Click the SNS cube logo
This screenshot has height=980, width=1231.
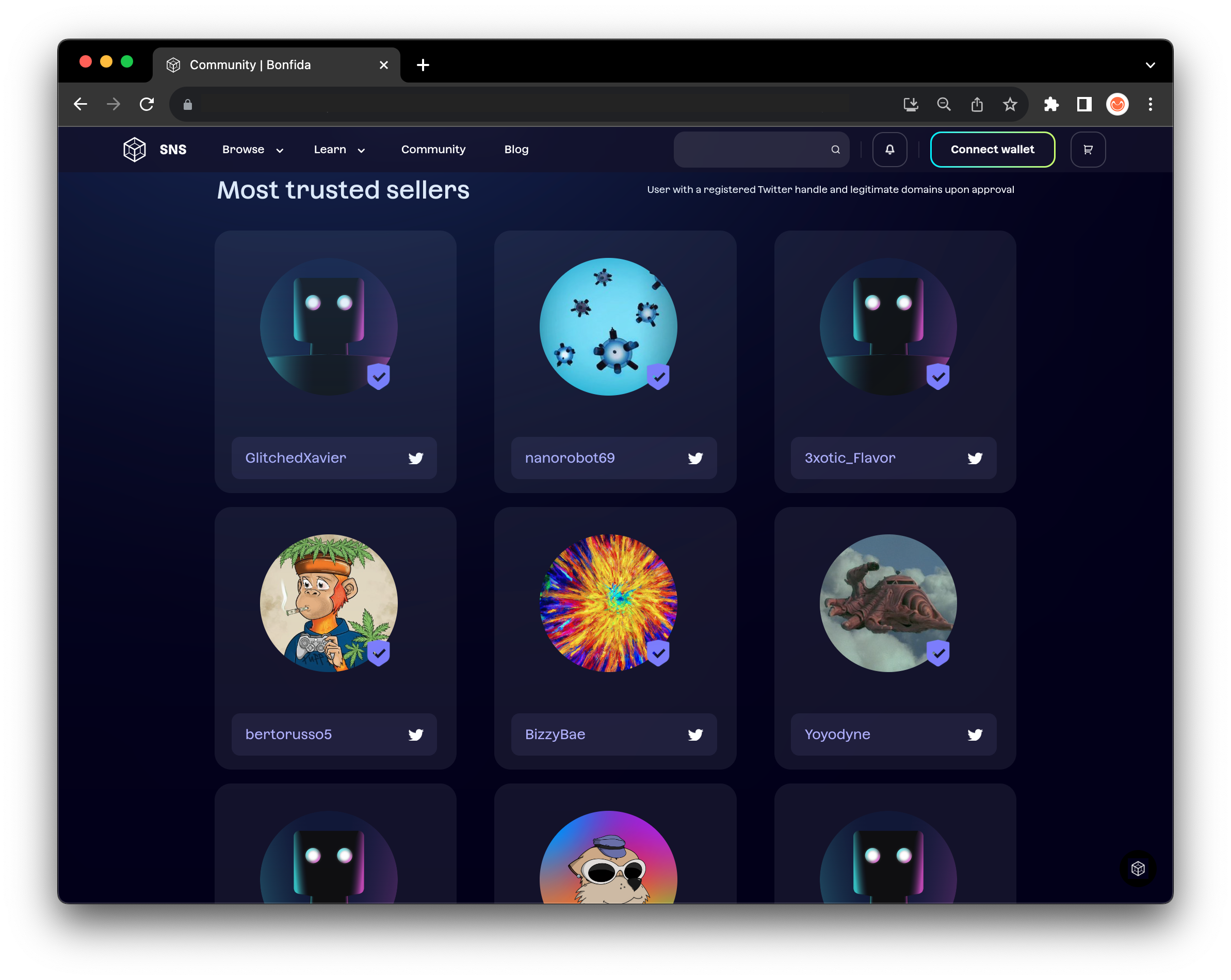135,150
